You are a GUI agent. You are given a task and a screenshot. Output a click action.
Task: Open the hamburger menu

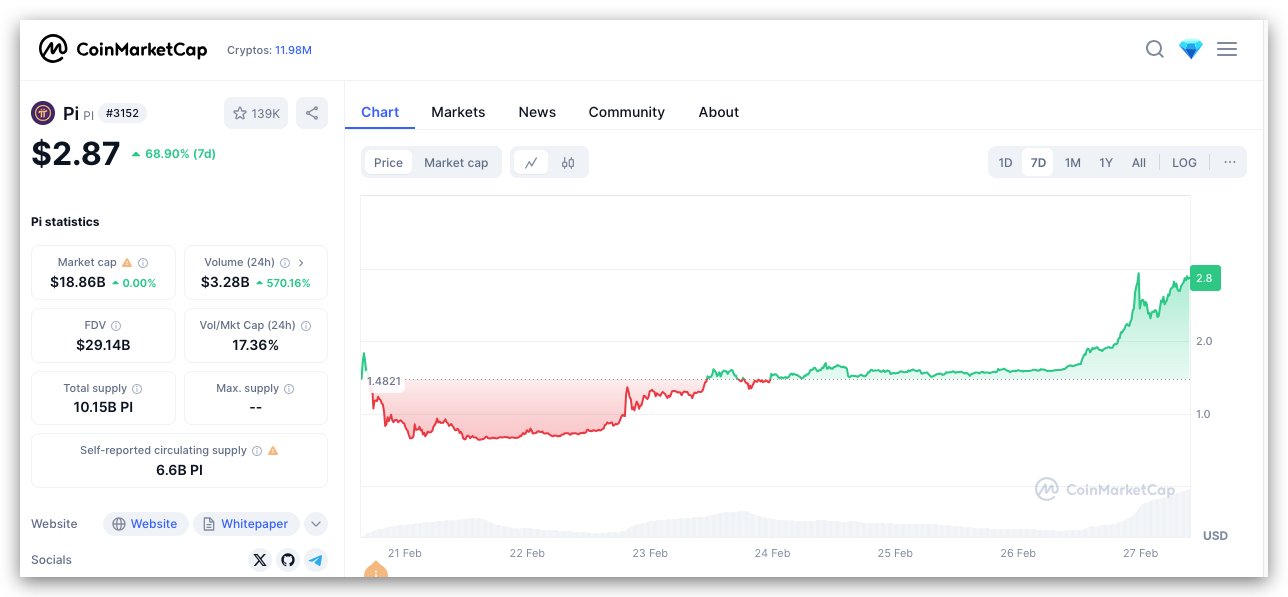pyautogui.click(x=1227, y=49)
